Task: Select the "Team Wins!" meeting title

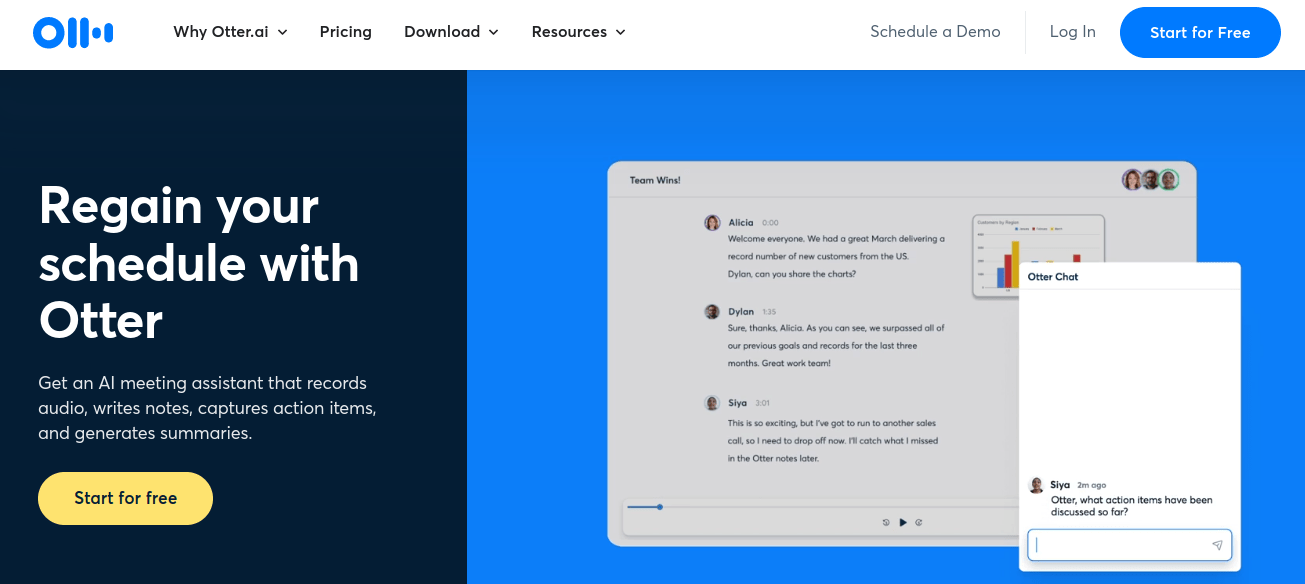Action: click(655, 180)
